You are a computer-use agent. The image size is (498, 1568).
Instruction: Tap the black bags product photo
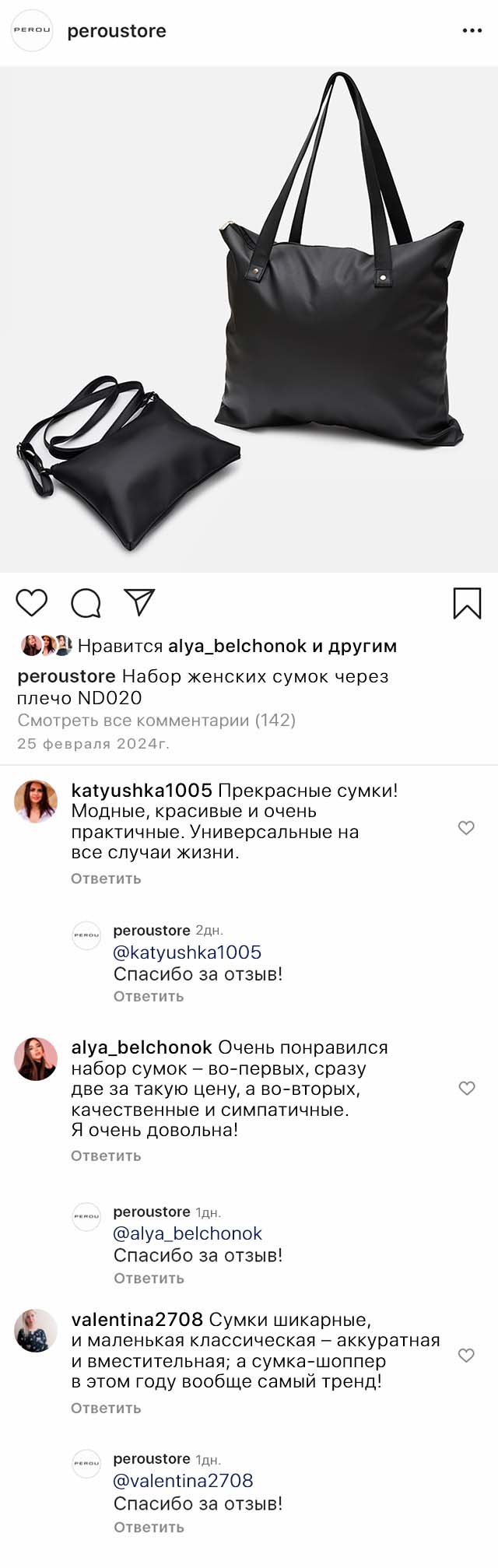249,319
